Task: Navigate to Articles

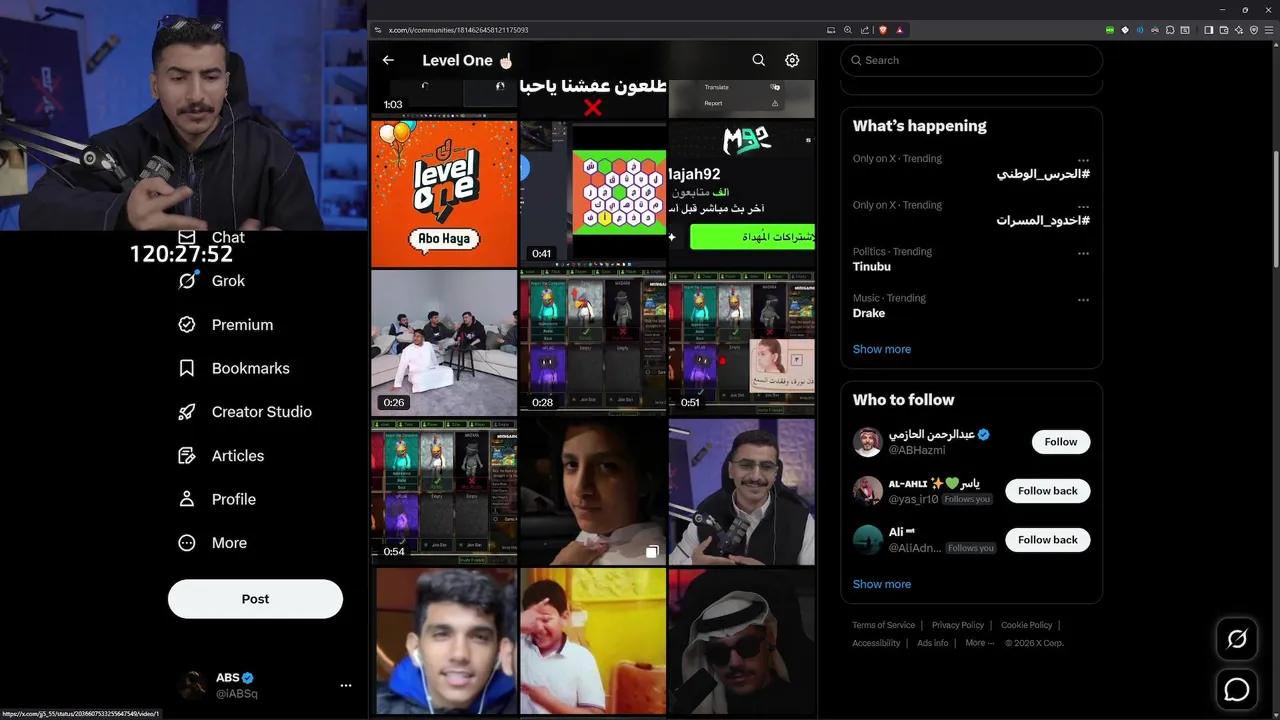Action: (238, 456)
